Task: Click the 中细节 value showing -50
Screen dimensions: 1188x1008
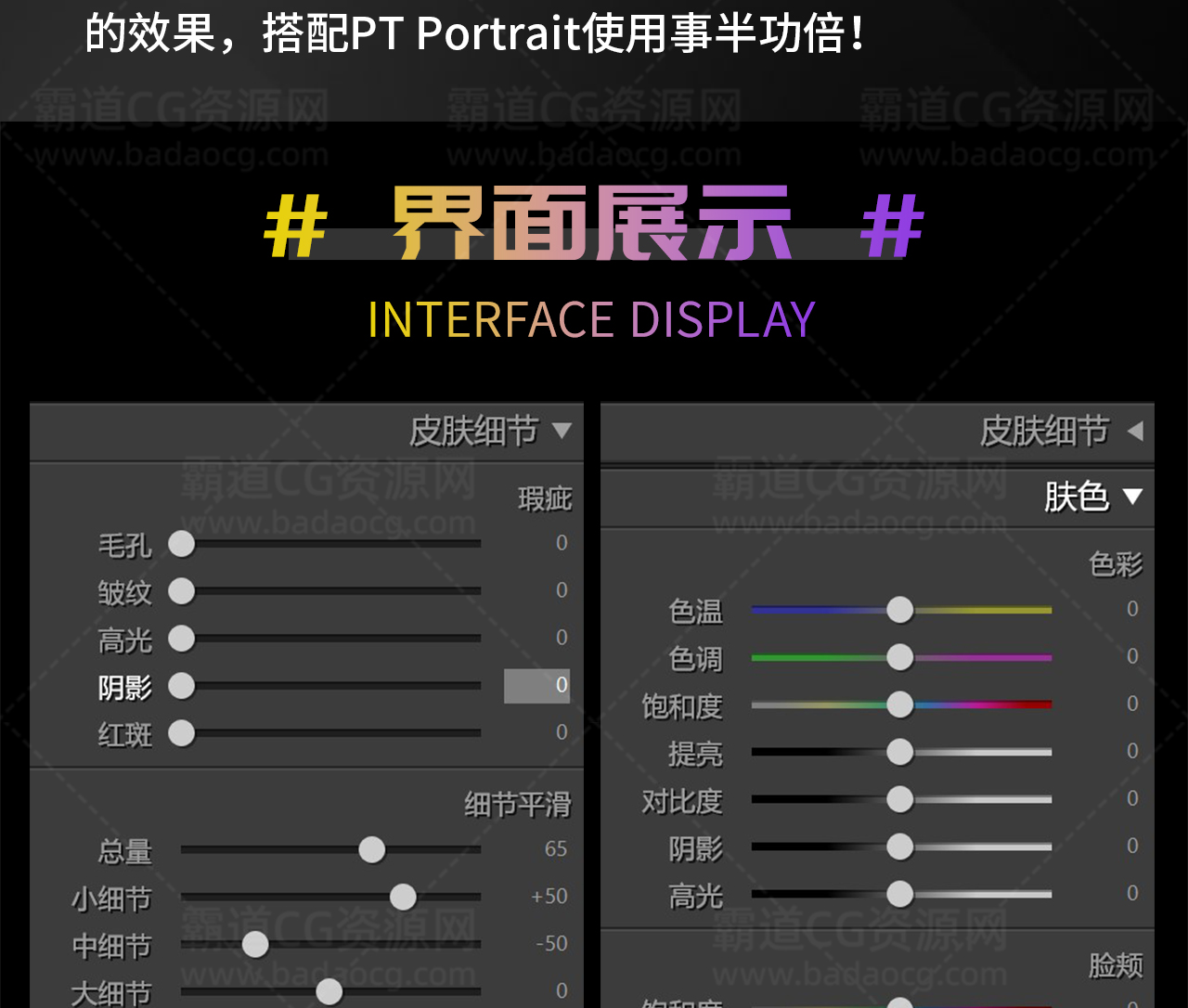Action: pos(551,944)
